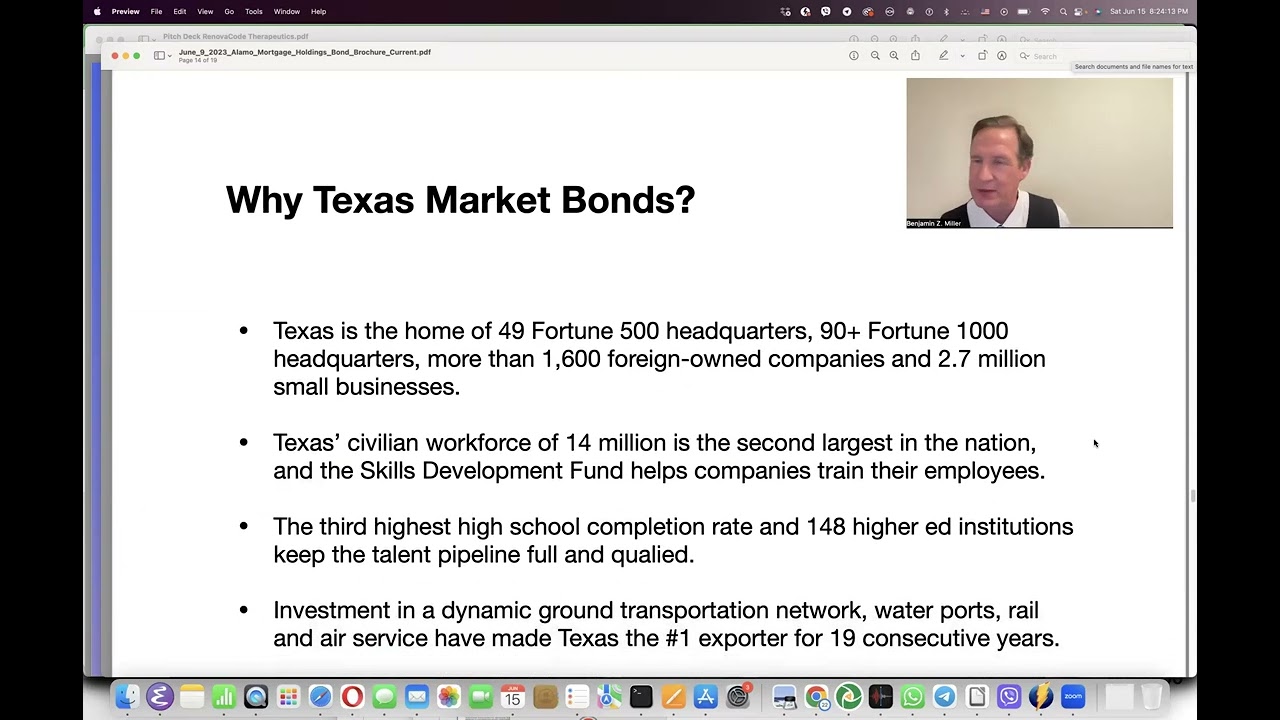
Task: Open Numbers from the Dock
Action: click(x=223, y=697)
